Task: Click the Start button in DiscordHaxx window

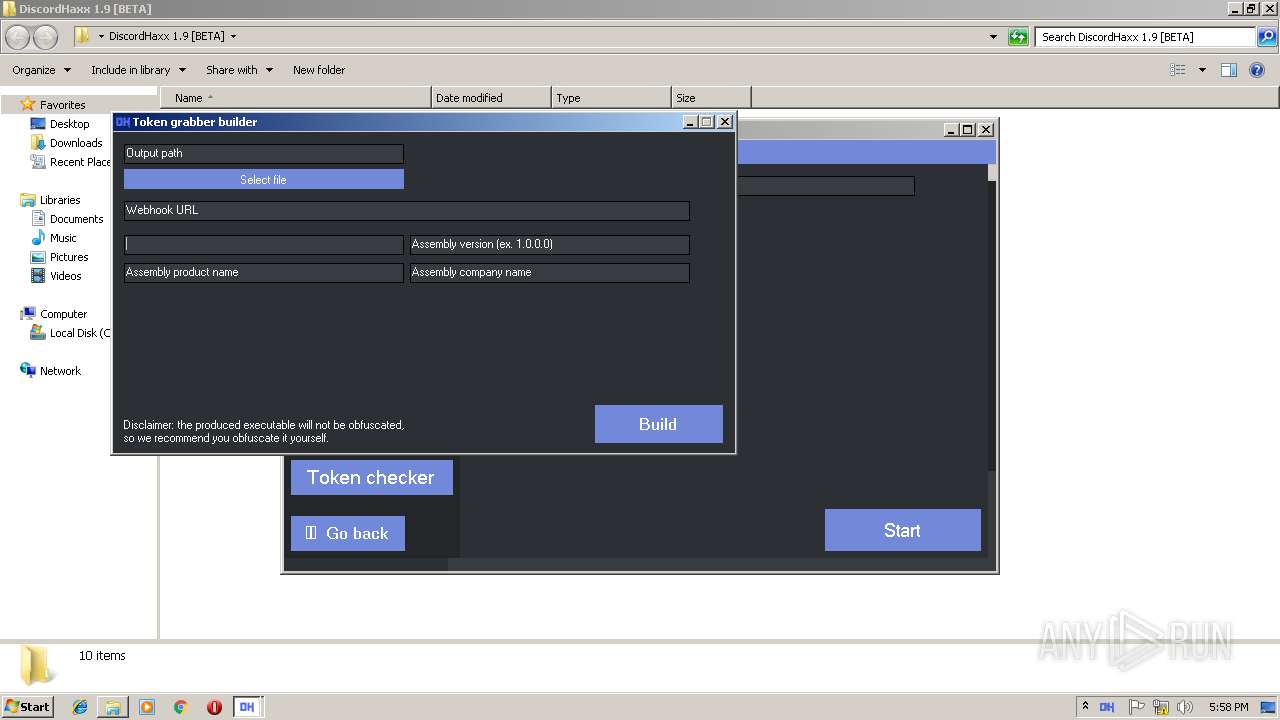Action: click(x=902, y=530)
